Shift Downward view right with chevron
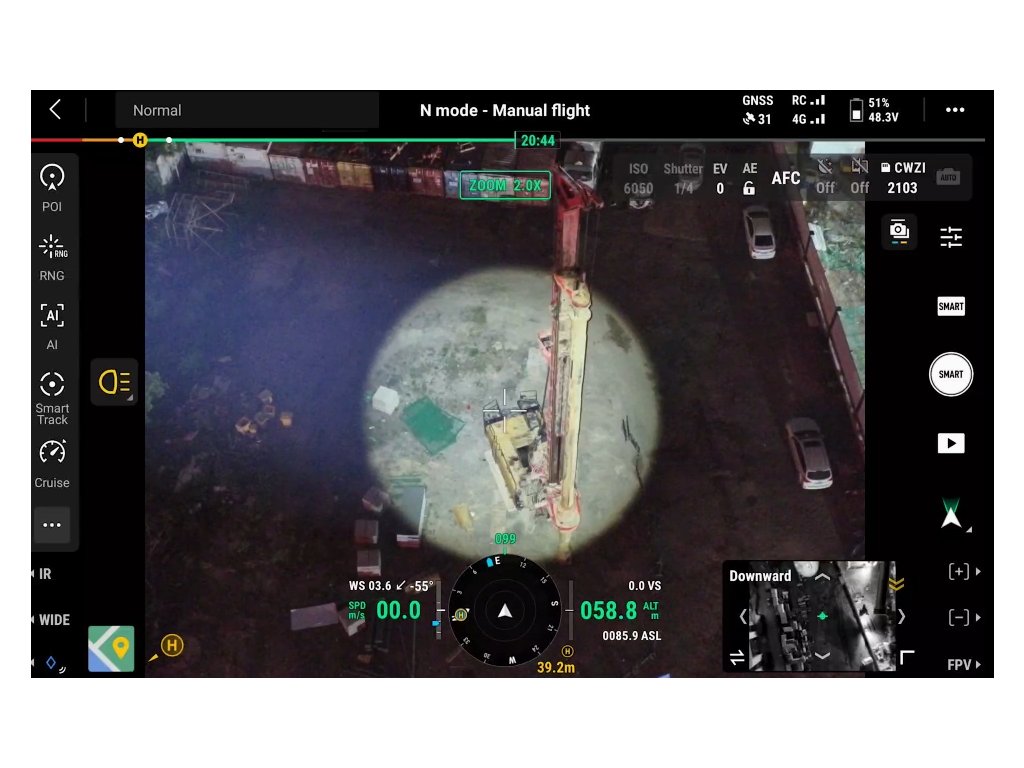Image resolution: width=1024 pixels, height=768 pixels. click(903, 616)
